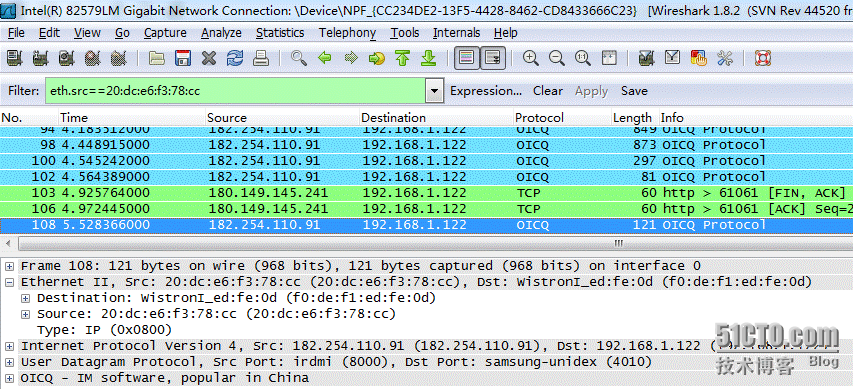Screen dimensions: 853x389
Task: Expand Source 20:dc:e6:f3:78:cc node
Action: (x=25, y=314)
